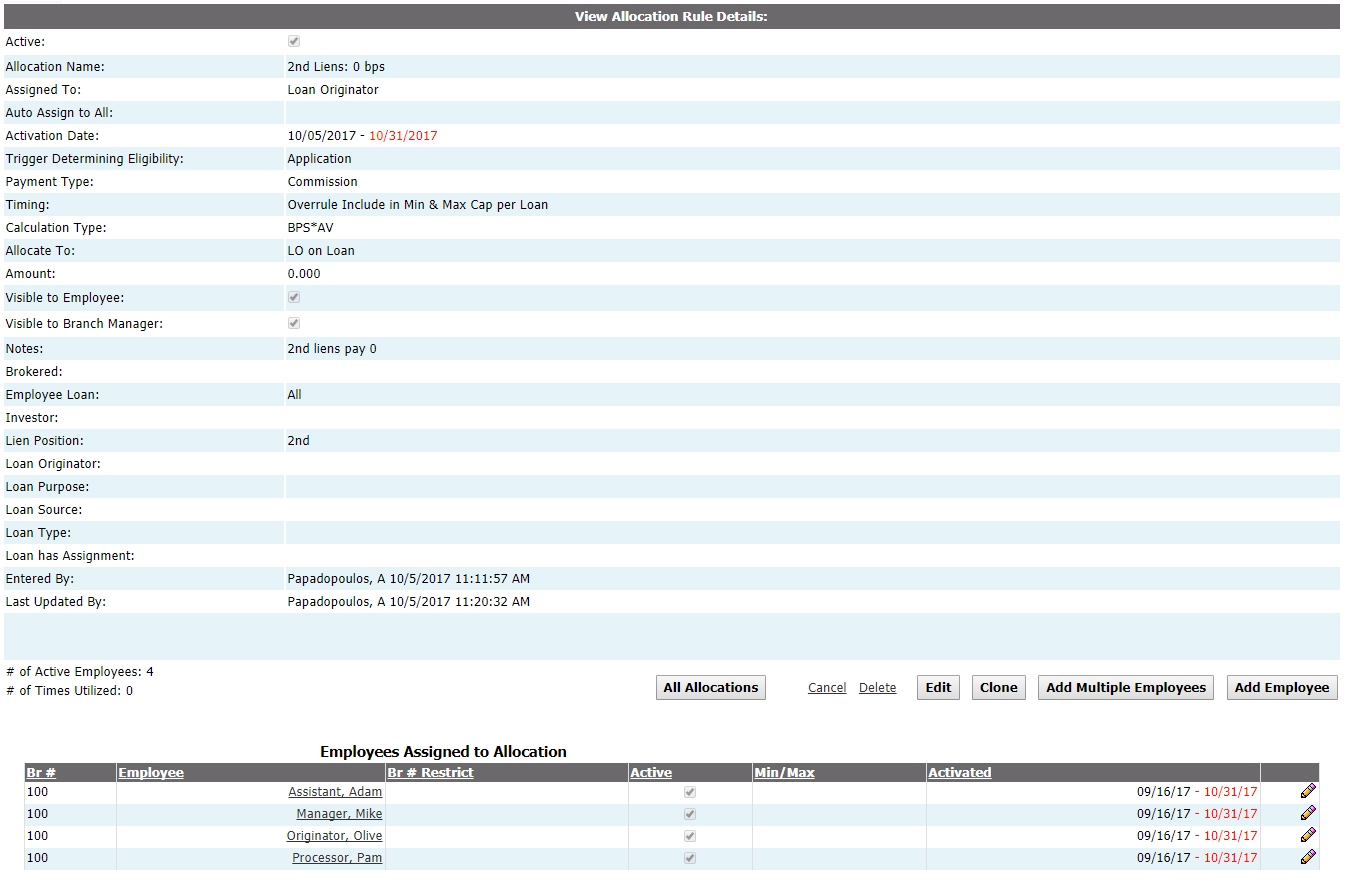Toggle the Visible to Branch Manager checkbox
The image size is (1357, 882).
[294, 324]
